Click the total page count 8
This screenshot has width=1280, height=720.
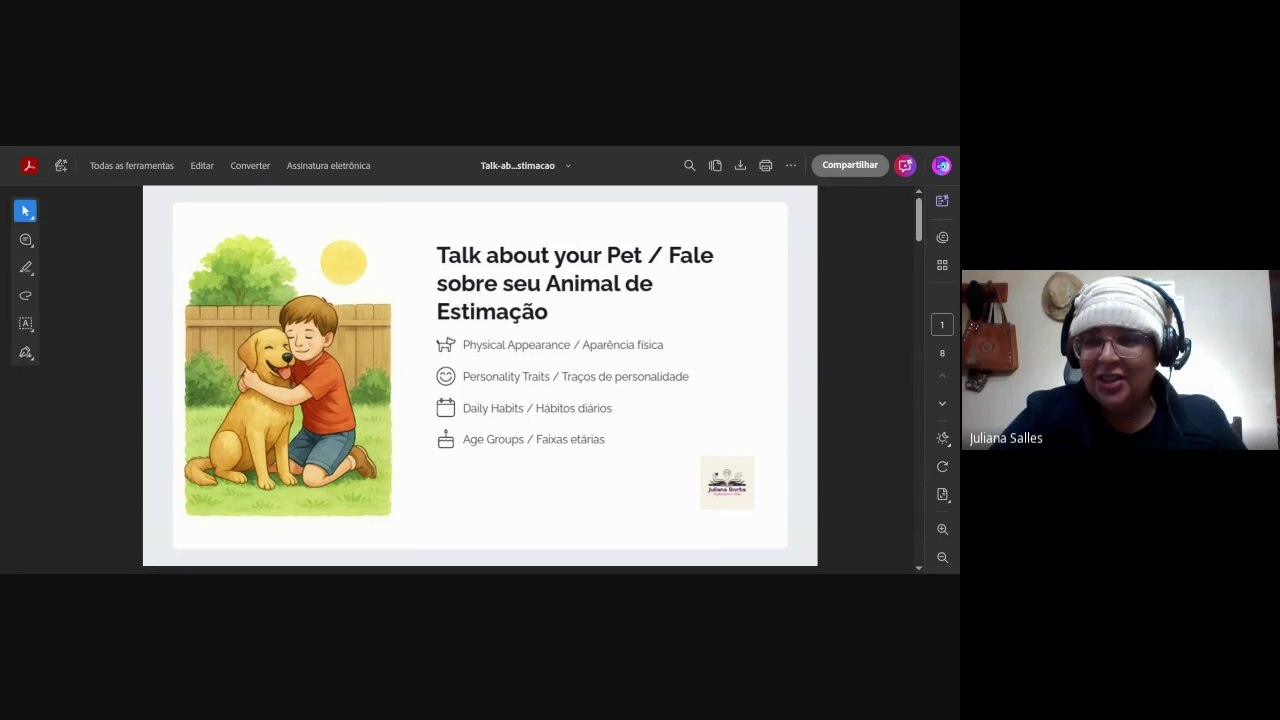pyautogui.click(x=942, y=353)
